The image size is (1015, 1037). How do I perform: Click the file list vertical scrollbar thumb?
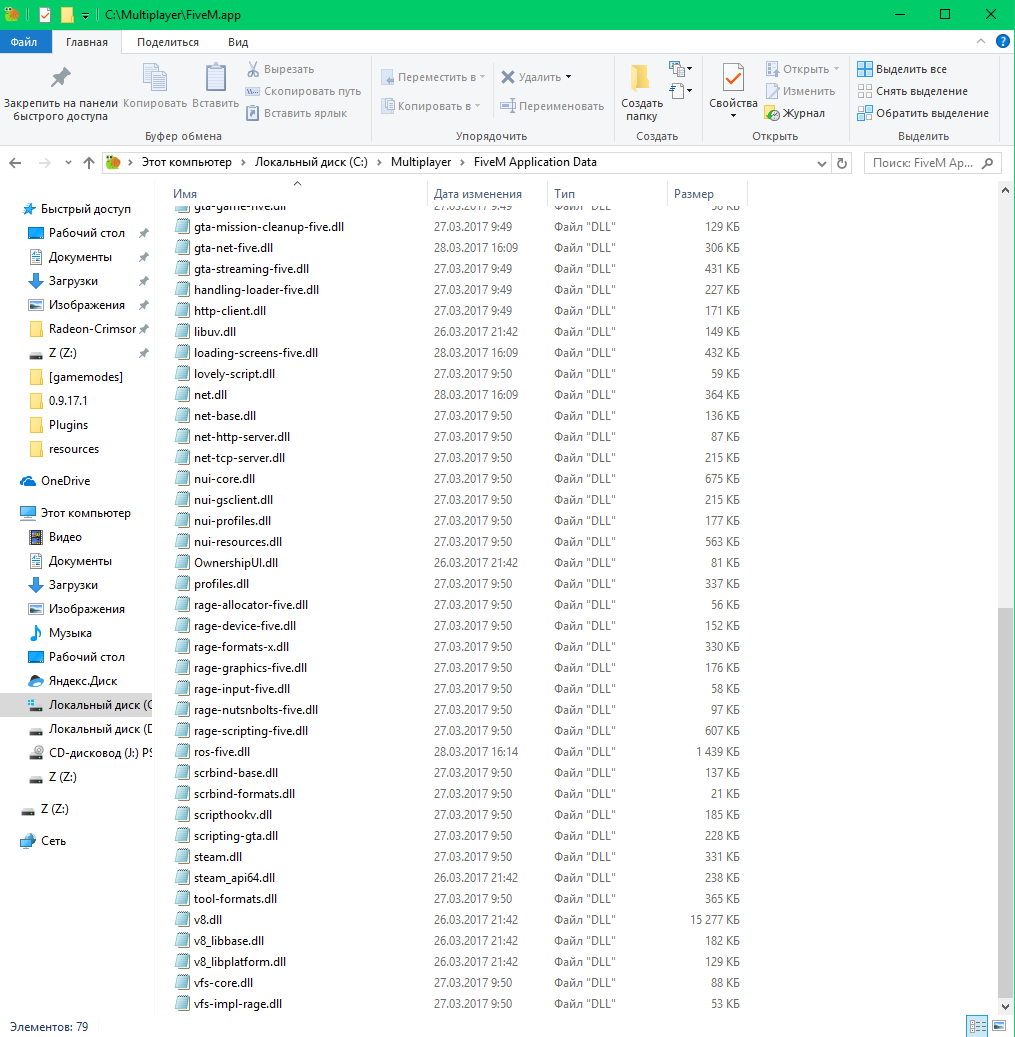(1005, 800)
